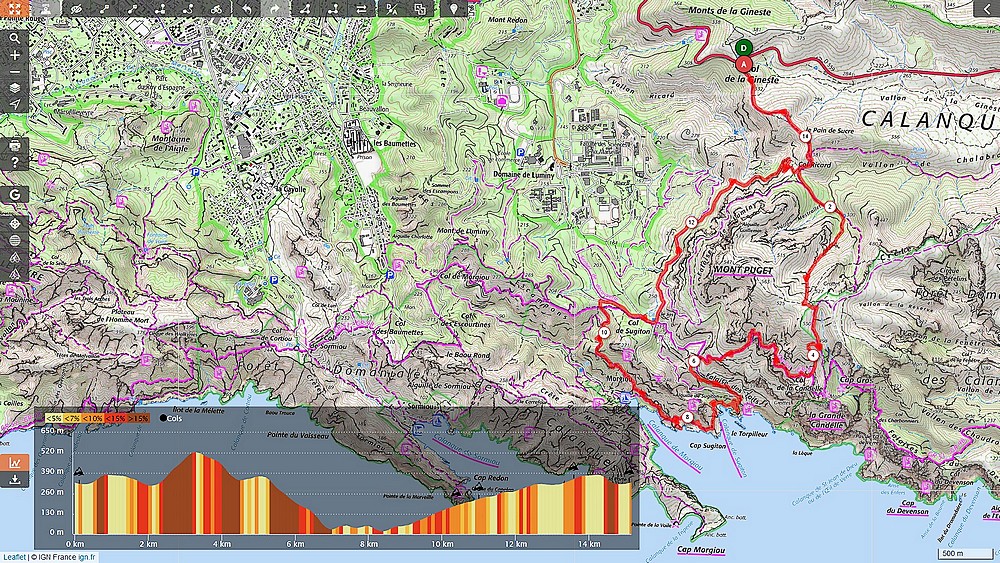Click the <10% slope legend swatch
The height and width of the screenshot is (563, 1000).
(x=94, y=418)
